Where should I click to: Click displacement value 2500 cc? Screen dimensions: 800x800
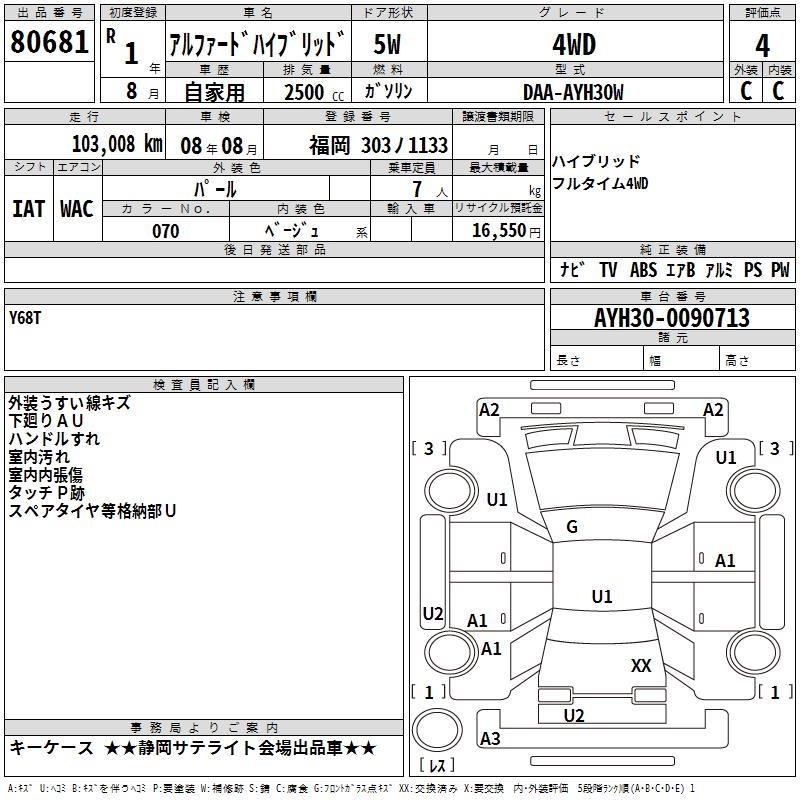[314, 92]
